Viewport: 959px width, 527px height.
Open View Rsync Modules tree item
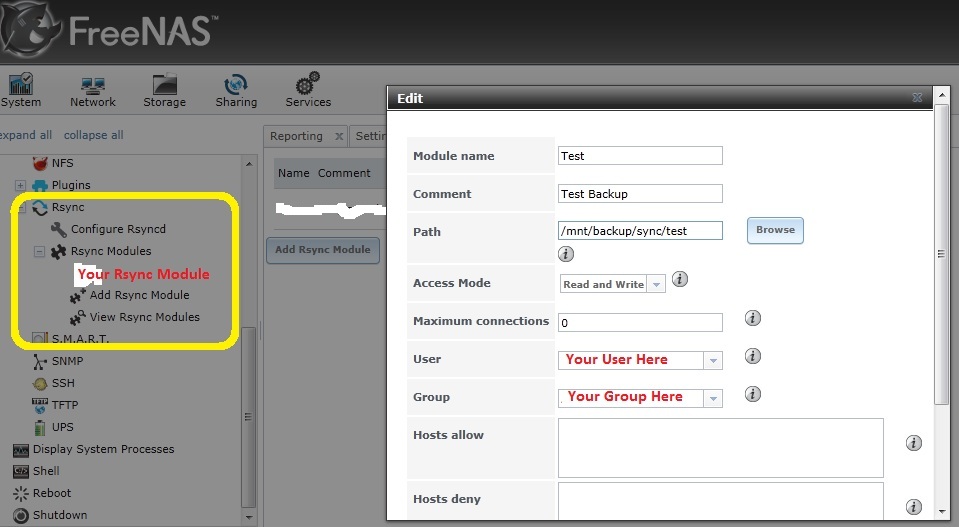tap(144, 317)
